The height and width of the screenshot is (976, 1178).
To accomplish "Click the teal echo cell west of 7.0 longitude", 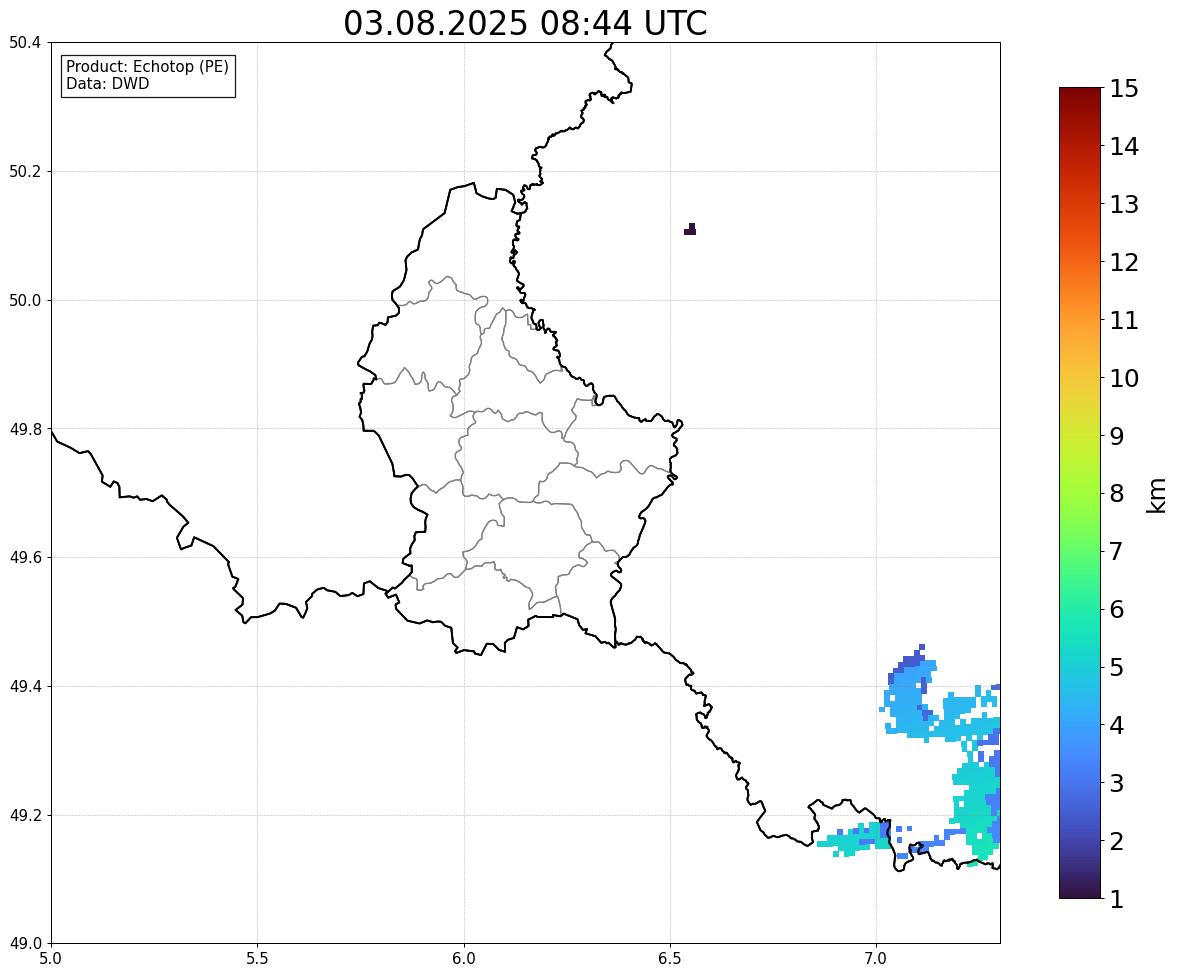I will pyautogui.click(x=855, y=839).
